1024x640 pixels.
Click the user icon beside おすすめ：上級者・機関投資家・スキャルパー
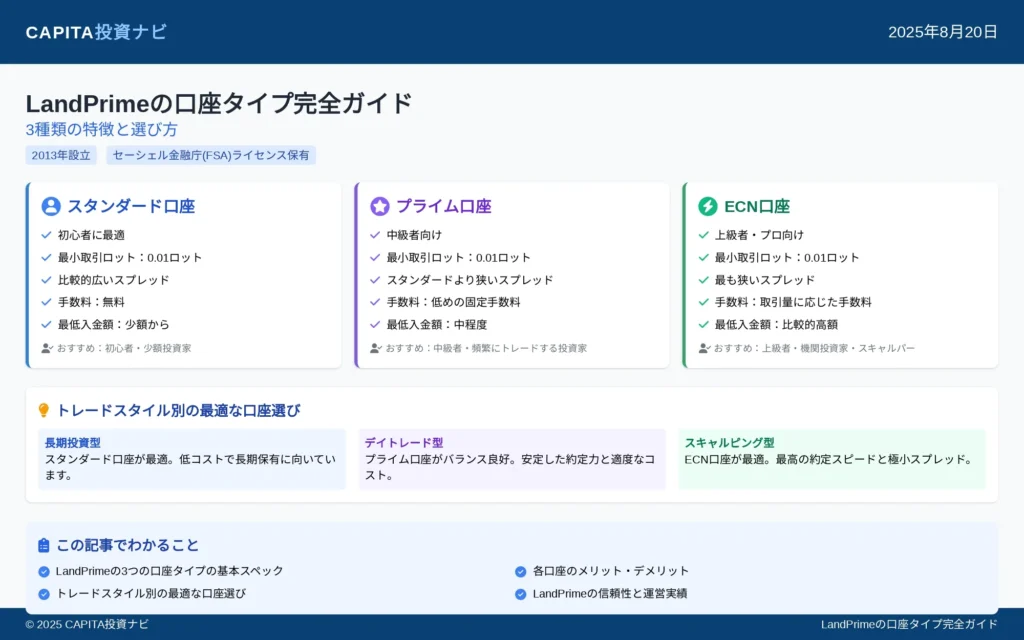pos(704,349)
